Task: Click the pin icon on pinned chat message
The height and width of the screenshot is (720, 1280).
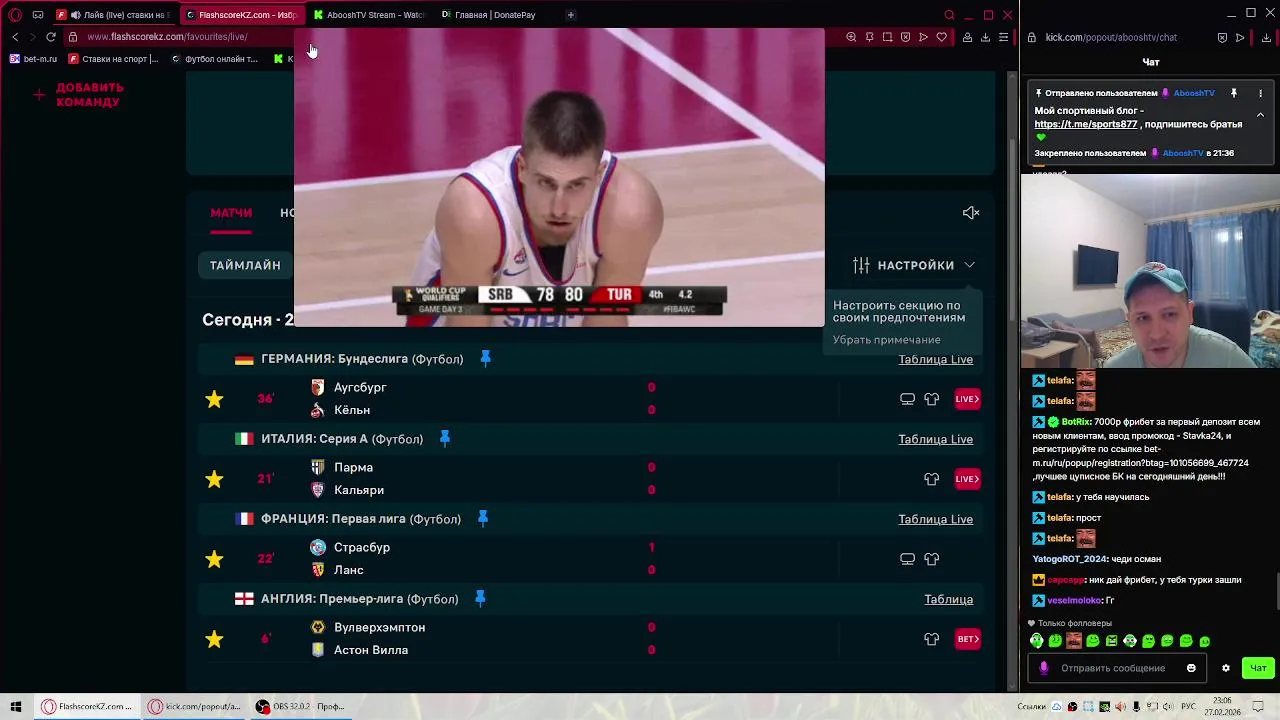Action: pos(1234,93)
